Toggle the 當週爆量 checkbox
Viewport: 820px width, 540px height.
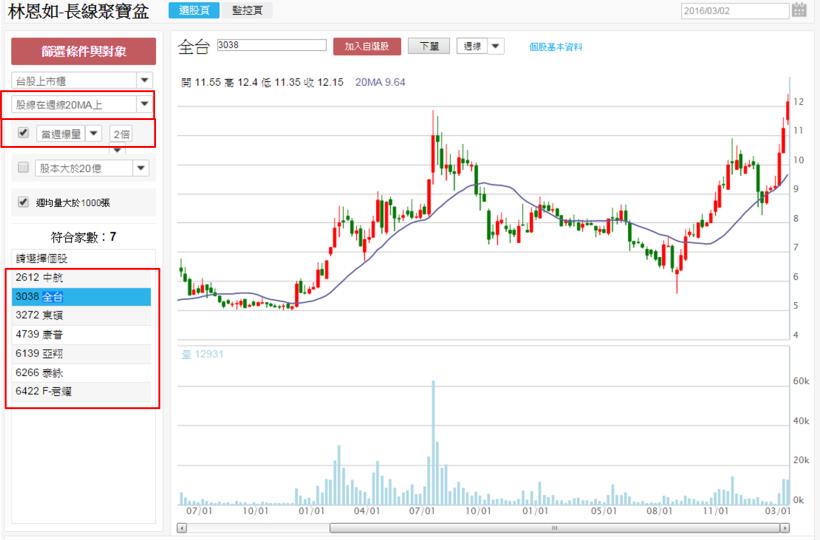pyautogui.click(x=23, y=132)
